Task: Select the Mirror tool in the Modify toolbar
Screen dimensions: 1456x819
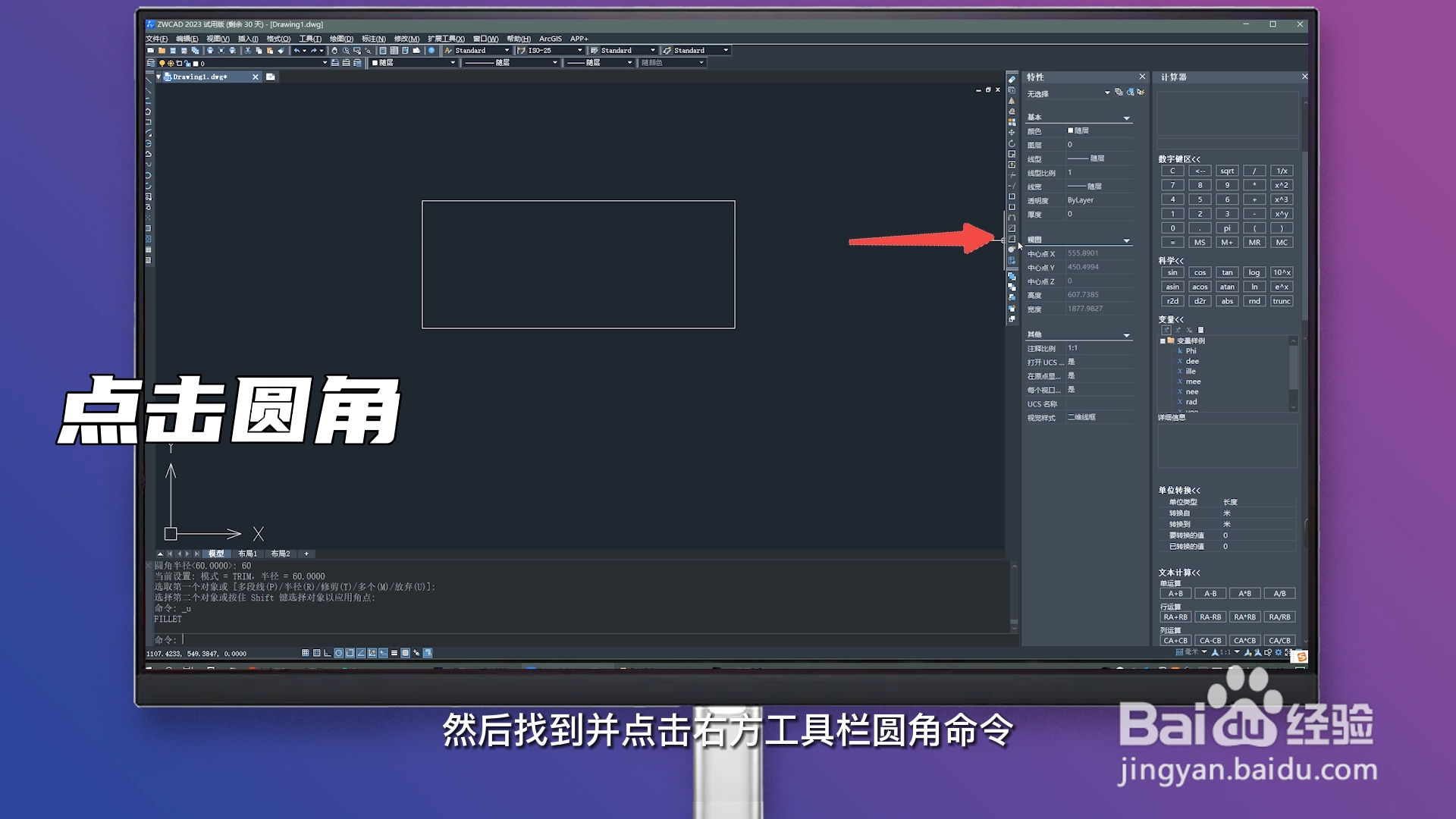Action: coord(1012,101)
